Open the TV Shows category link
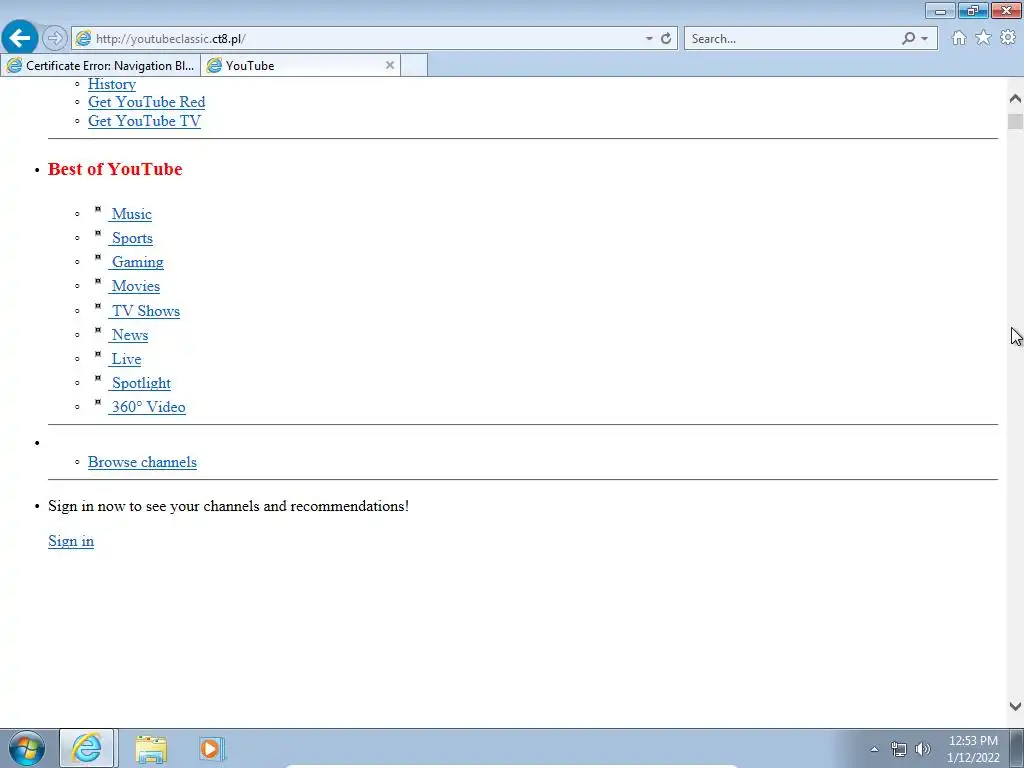 coord(144,312)
